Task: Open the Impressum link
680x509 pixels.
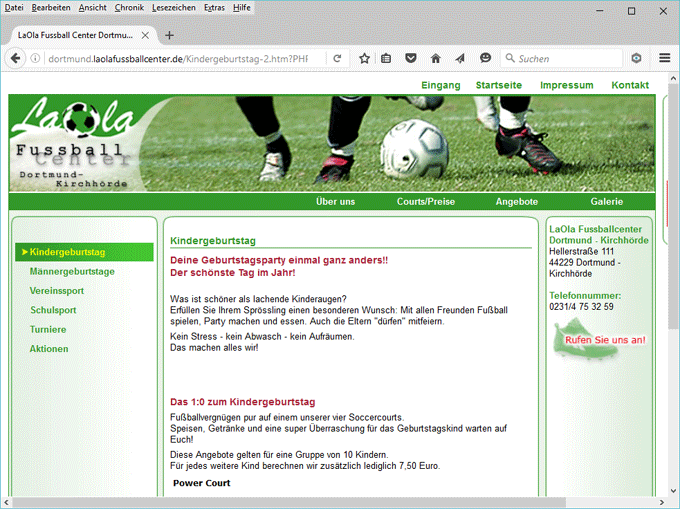Action: (x=566, y=85)
